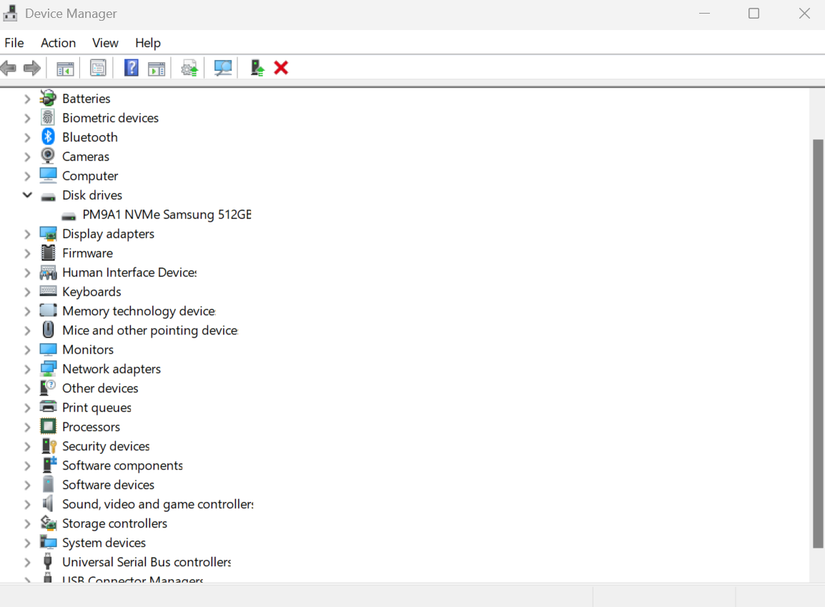The image size is (825, 607).
Task: Open Help using the blue question mark icon
Action: pyautogui.click(x=131, y=67)
